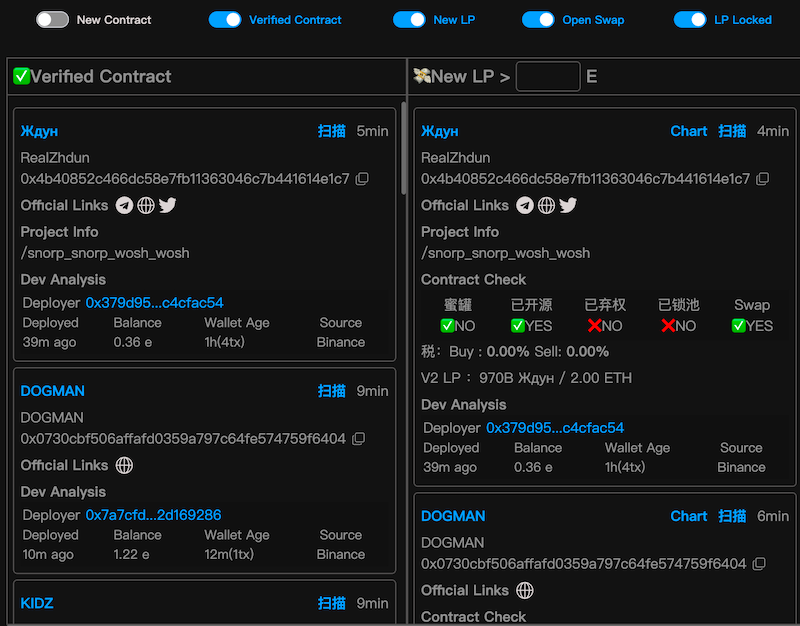Copy DOGMAN address in Verified Contract column
This screenshot has height=626, width=800.
(x=359, y=439)
